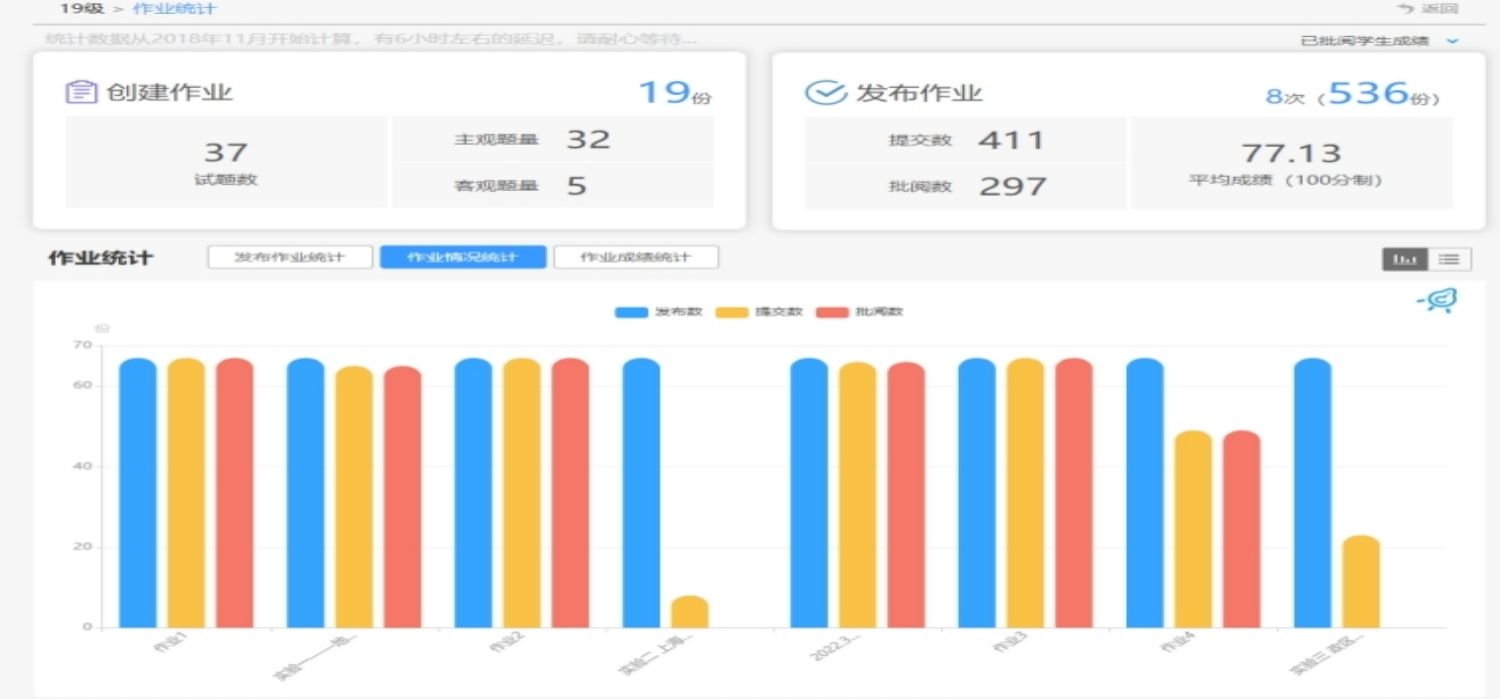Go to 19级 in the breadcrumb

[82, 9]
